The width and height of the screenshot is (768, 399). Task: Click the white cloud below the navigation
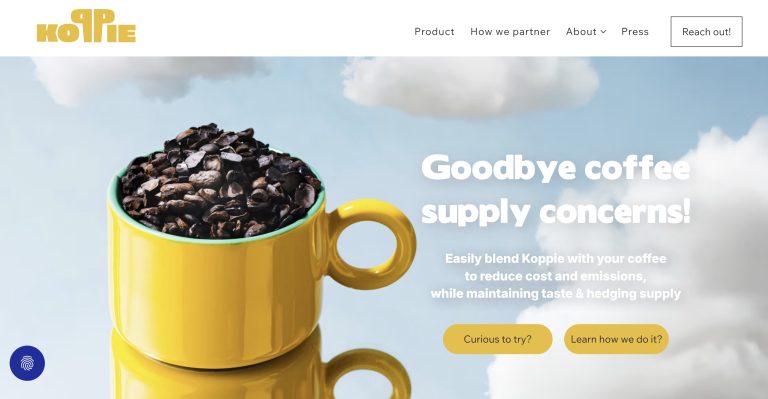(x=470, y=86)
